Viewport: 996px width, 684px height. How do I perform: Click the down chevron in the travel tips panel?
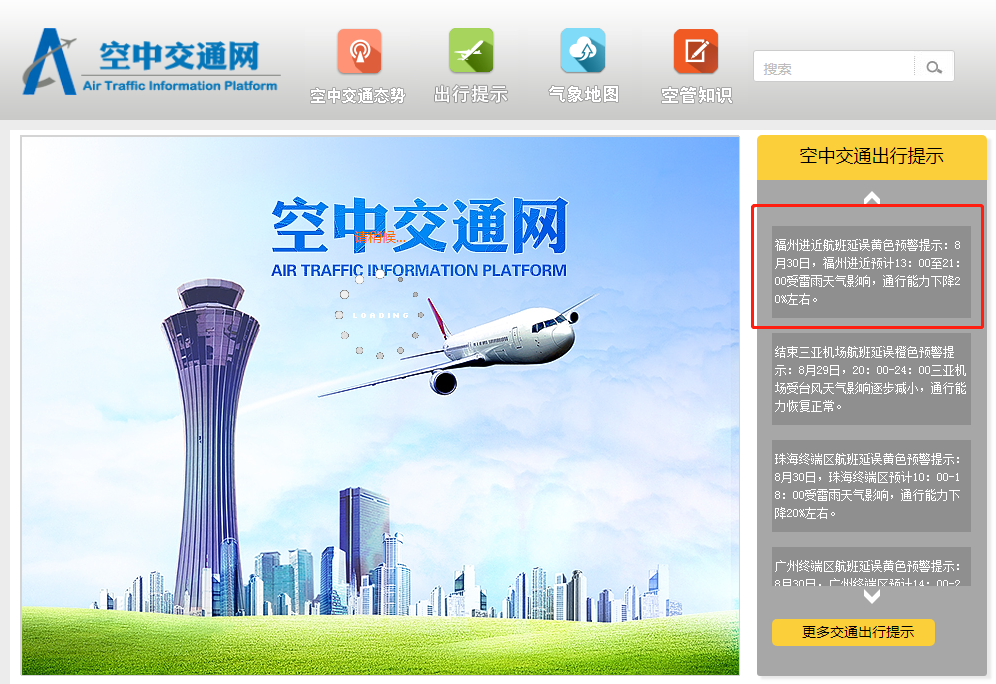click(872, 596)
